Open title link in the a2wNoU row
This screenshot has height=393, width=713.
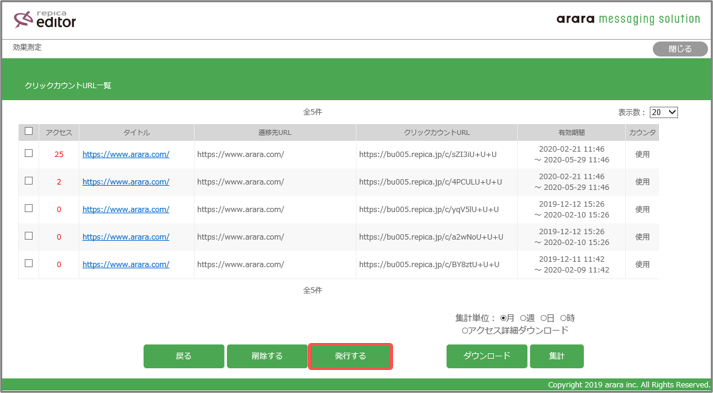coord(126,237)
